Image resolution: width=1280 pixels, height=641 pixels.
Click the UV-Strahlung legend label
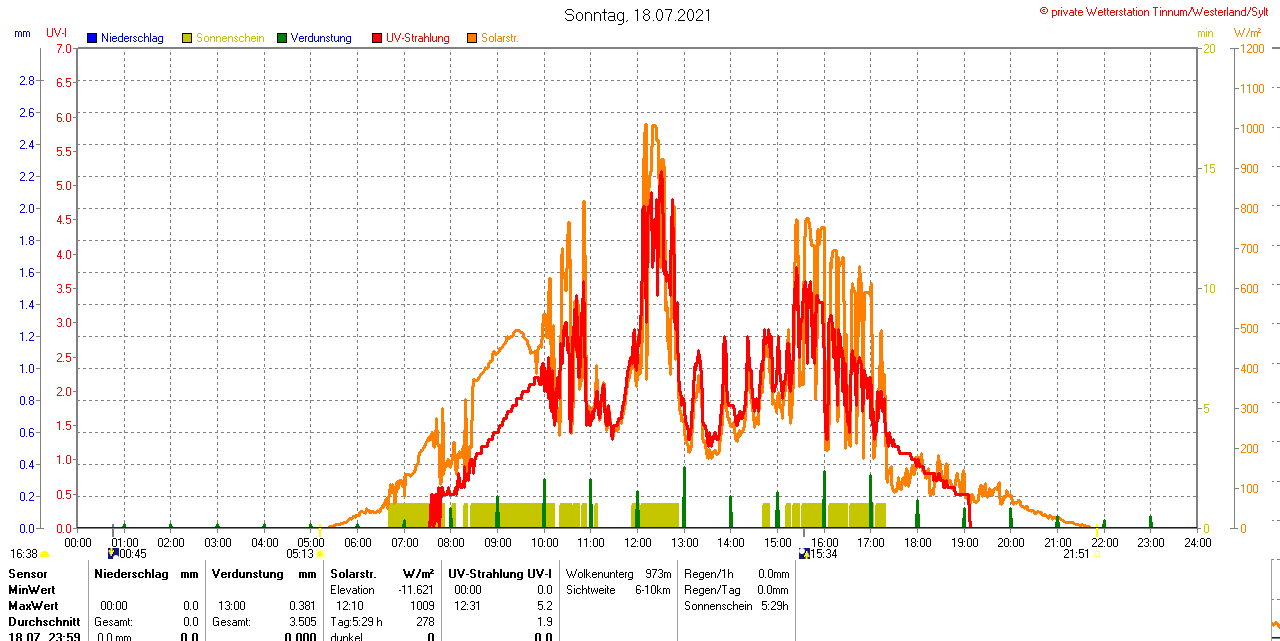click(417, 38)
